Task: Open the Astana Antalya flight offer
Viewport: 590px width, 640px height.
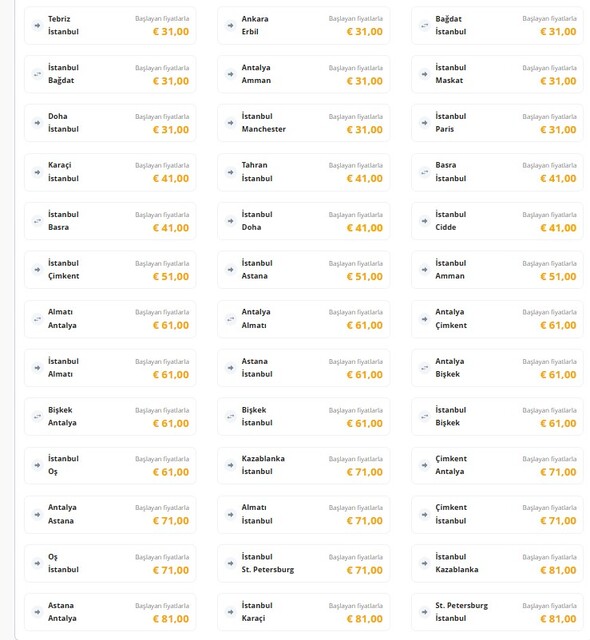Action: click(110, 612)
